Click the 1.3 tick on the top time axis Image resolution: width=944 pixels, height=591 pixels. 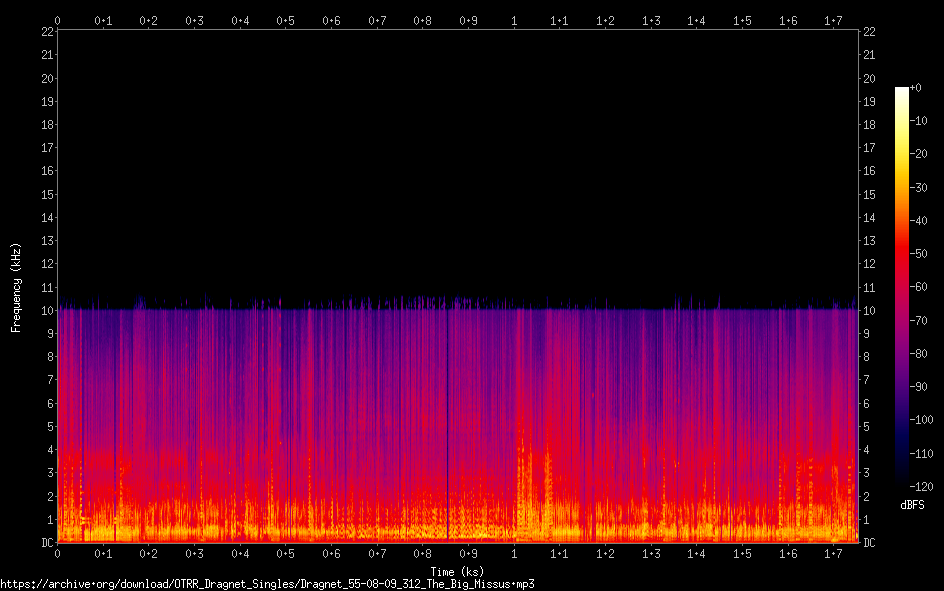click(651, 20)
